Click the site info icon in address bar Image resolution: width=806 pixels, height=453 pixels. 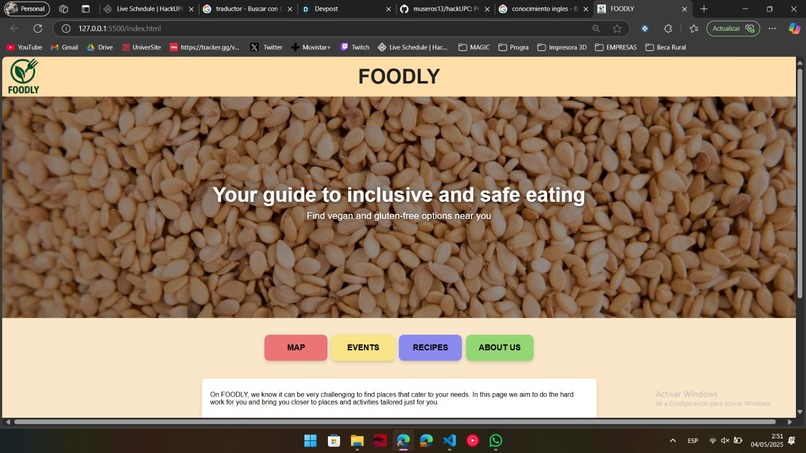66,28
